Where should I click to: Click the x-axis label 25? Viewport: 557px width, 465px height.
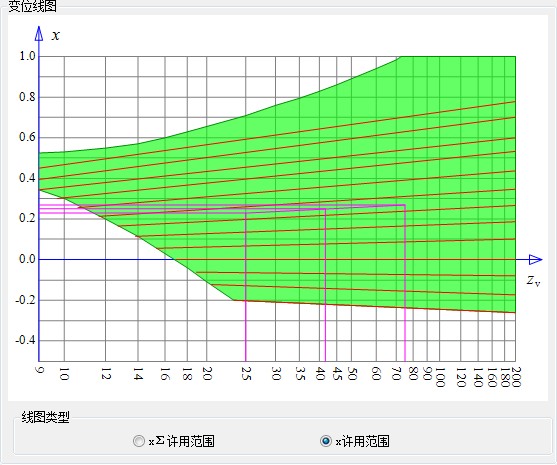(x=246, y=373)
